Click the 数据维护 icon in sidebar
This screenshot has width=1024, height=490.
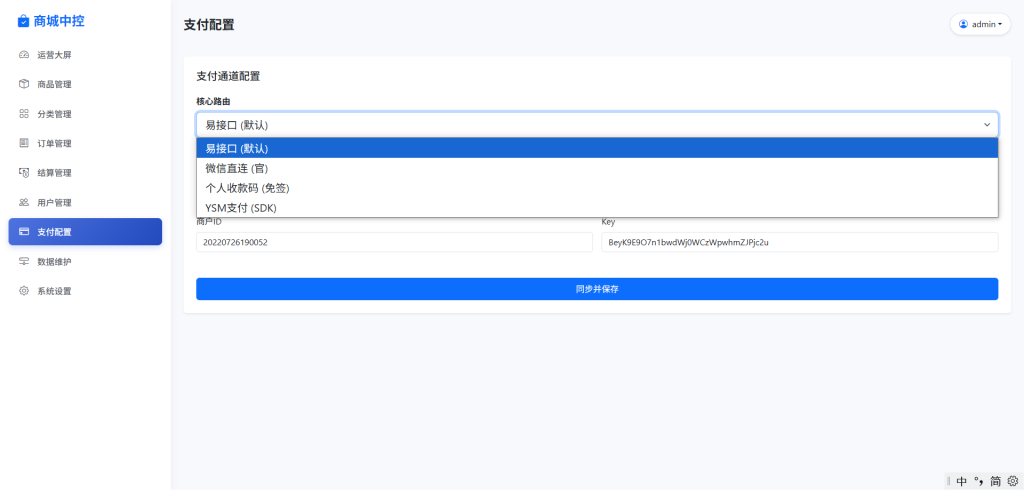click(24, 261)
